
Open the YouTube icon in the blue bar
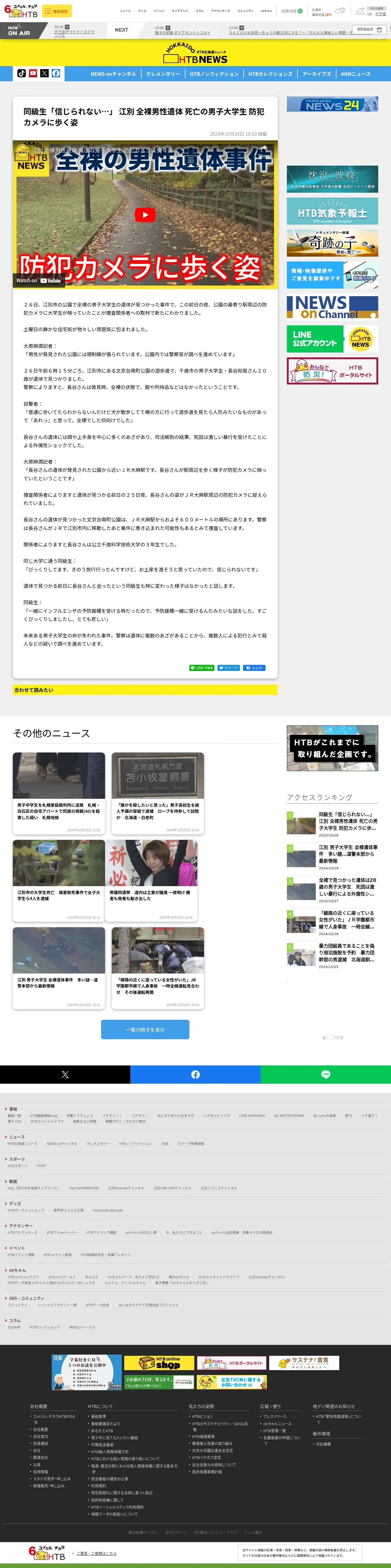33,73
